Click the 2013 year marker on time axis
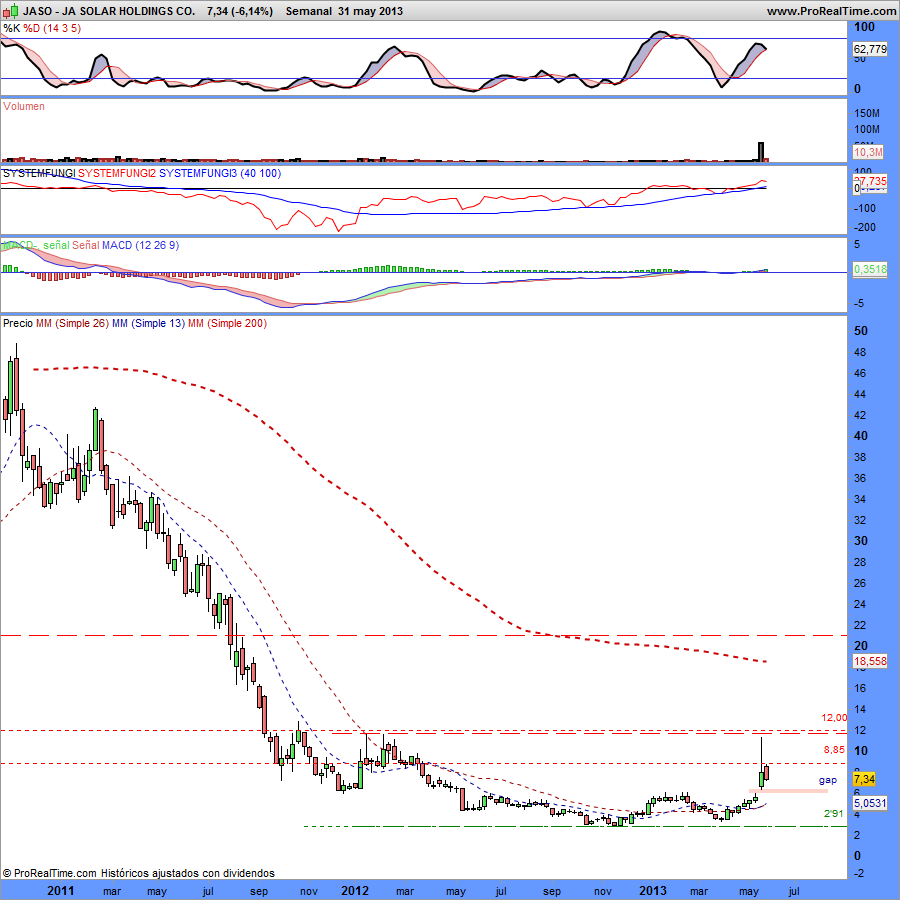 coord(653,890)
